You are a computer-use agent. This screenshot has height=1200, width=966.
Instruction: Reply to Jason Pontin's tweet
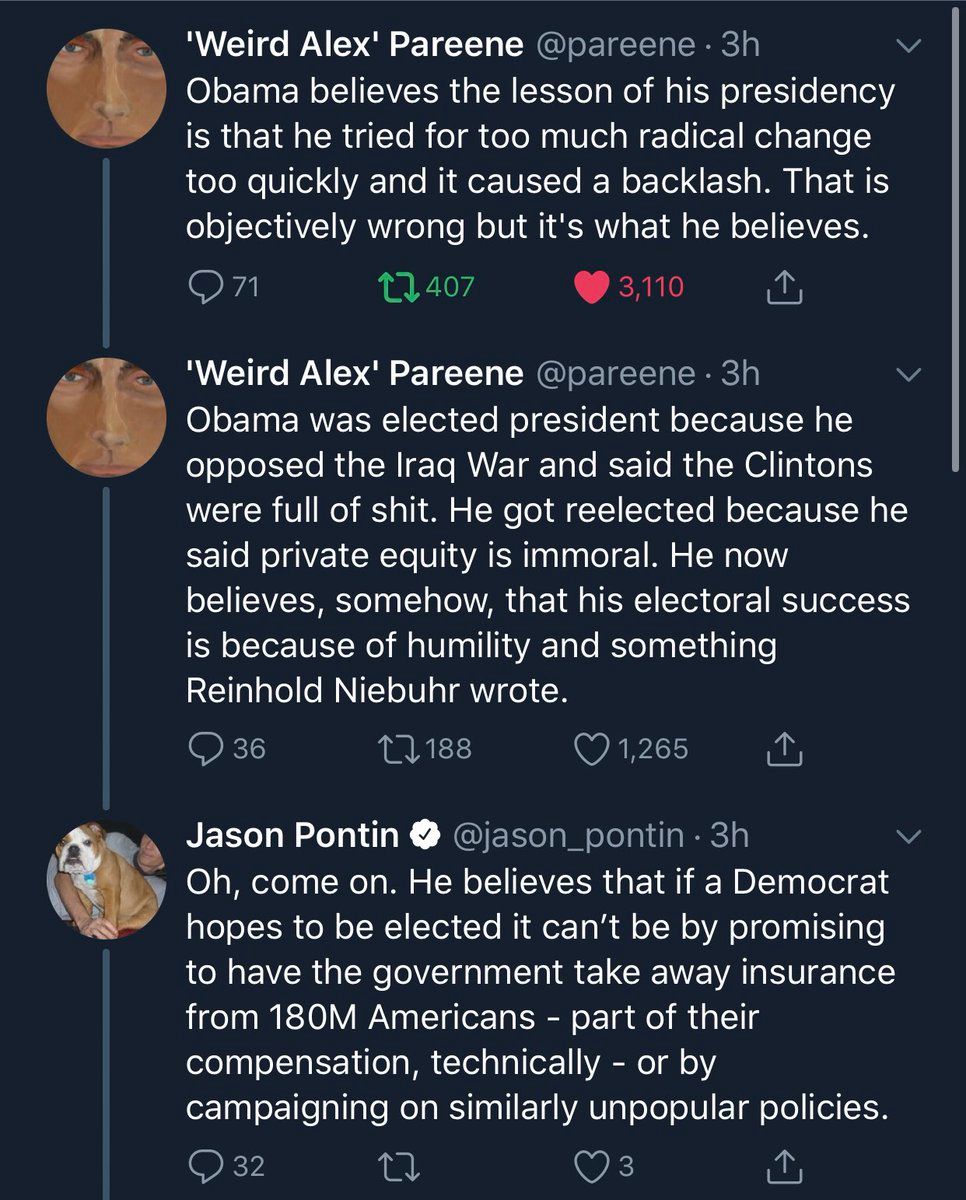[204, 1166]
